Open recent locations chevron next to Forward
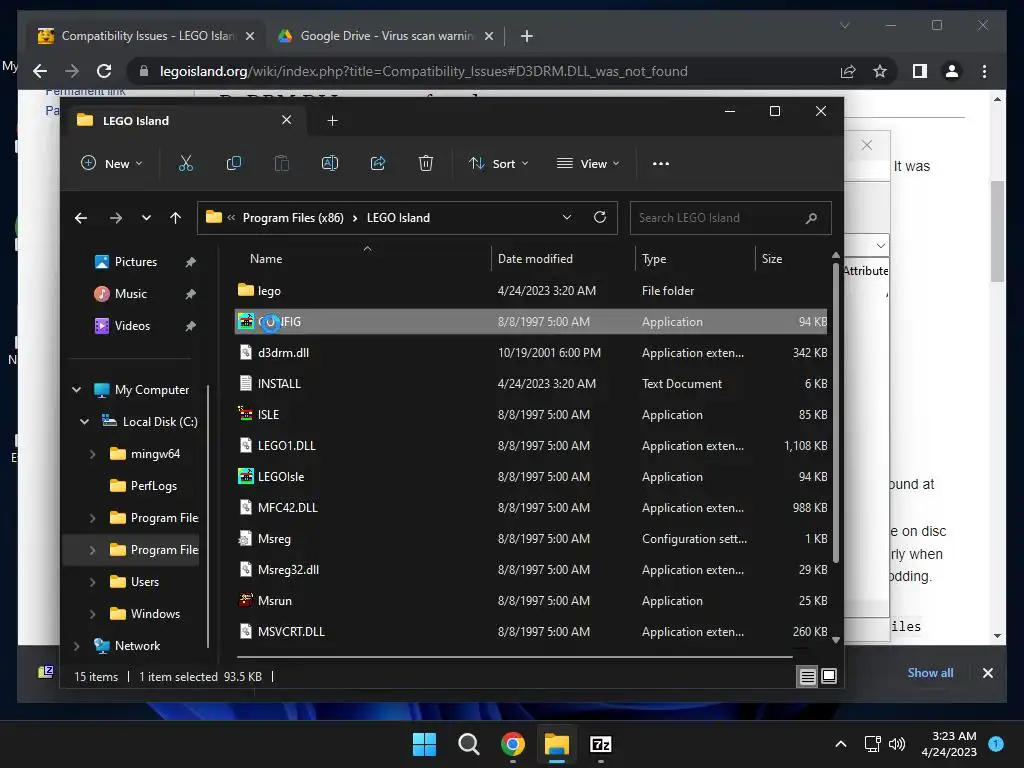 (x=146, y=218)
